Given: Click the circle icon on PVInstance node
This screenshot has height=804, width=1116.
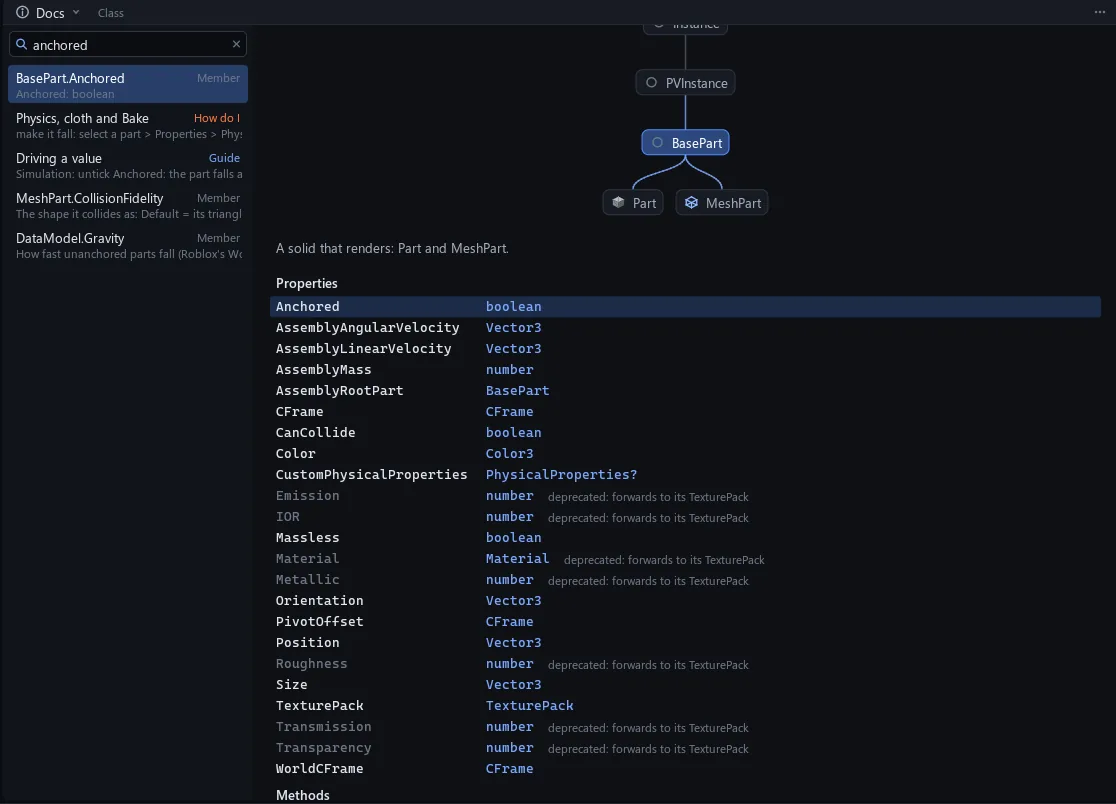Looking at the screenshot, I should tap(651, 83).
